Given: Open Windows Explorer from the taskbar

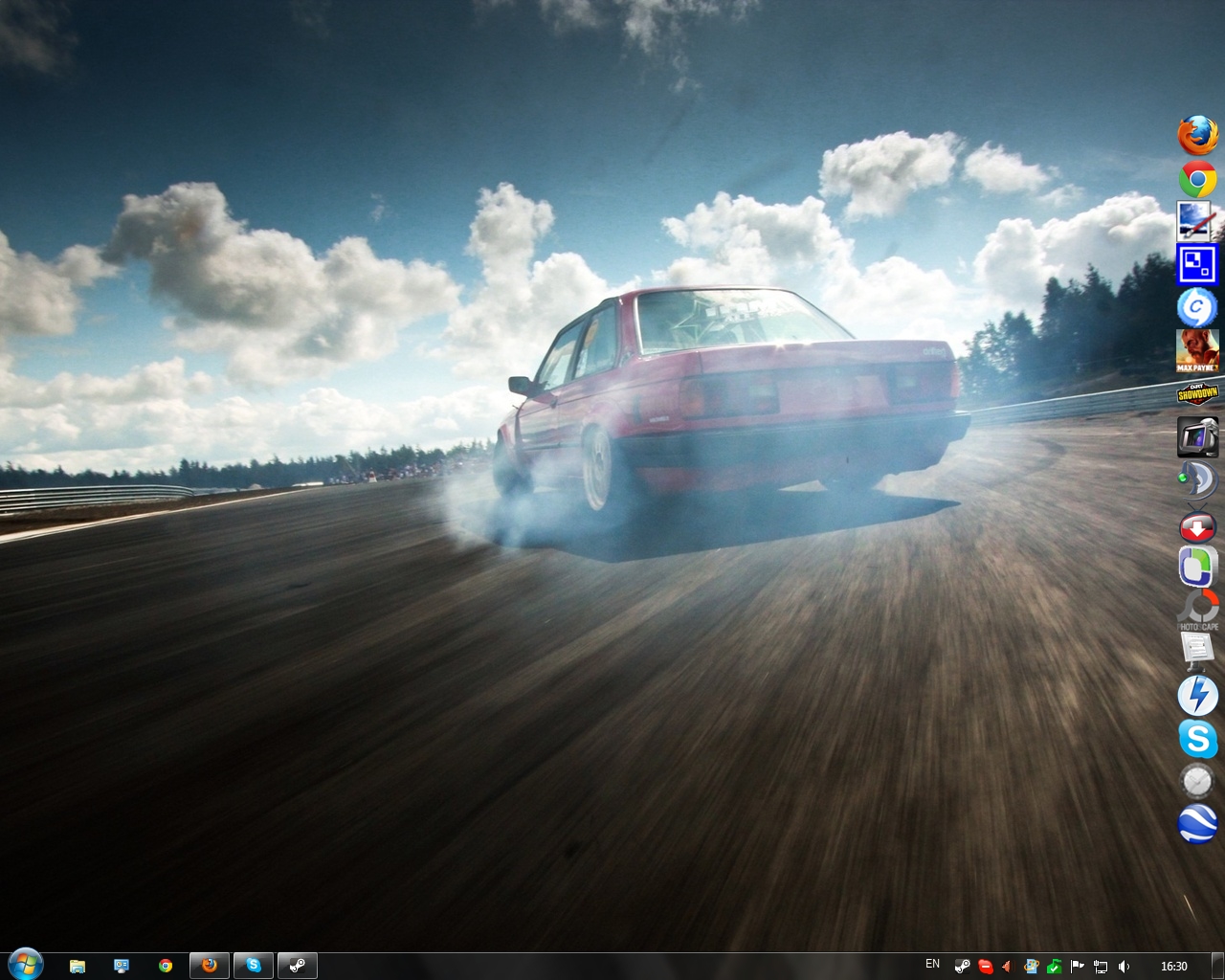Looking at the screenshot, I should [x=78, y=966].
